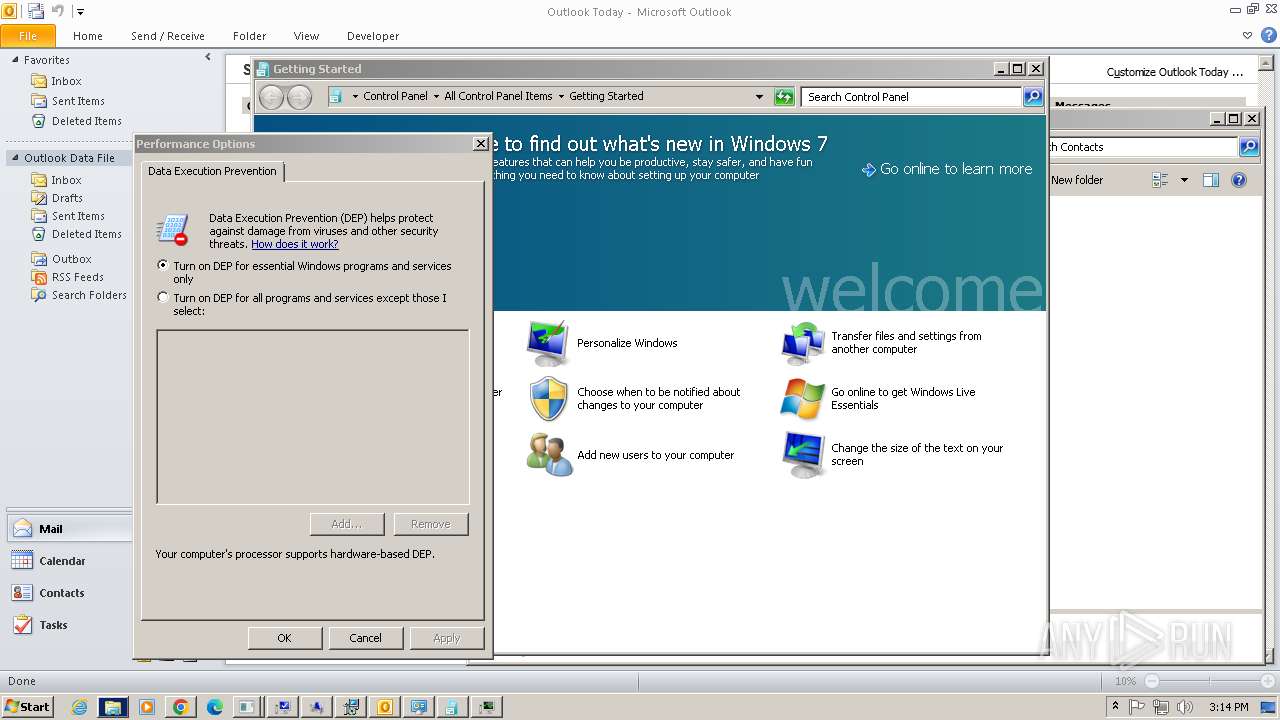Switch to the Developer ribbon tab
1280x720 pixels.
pyautogui.click(x=373, y=36)
